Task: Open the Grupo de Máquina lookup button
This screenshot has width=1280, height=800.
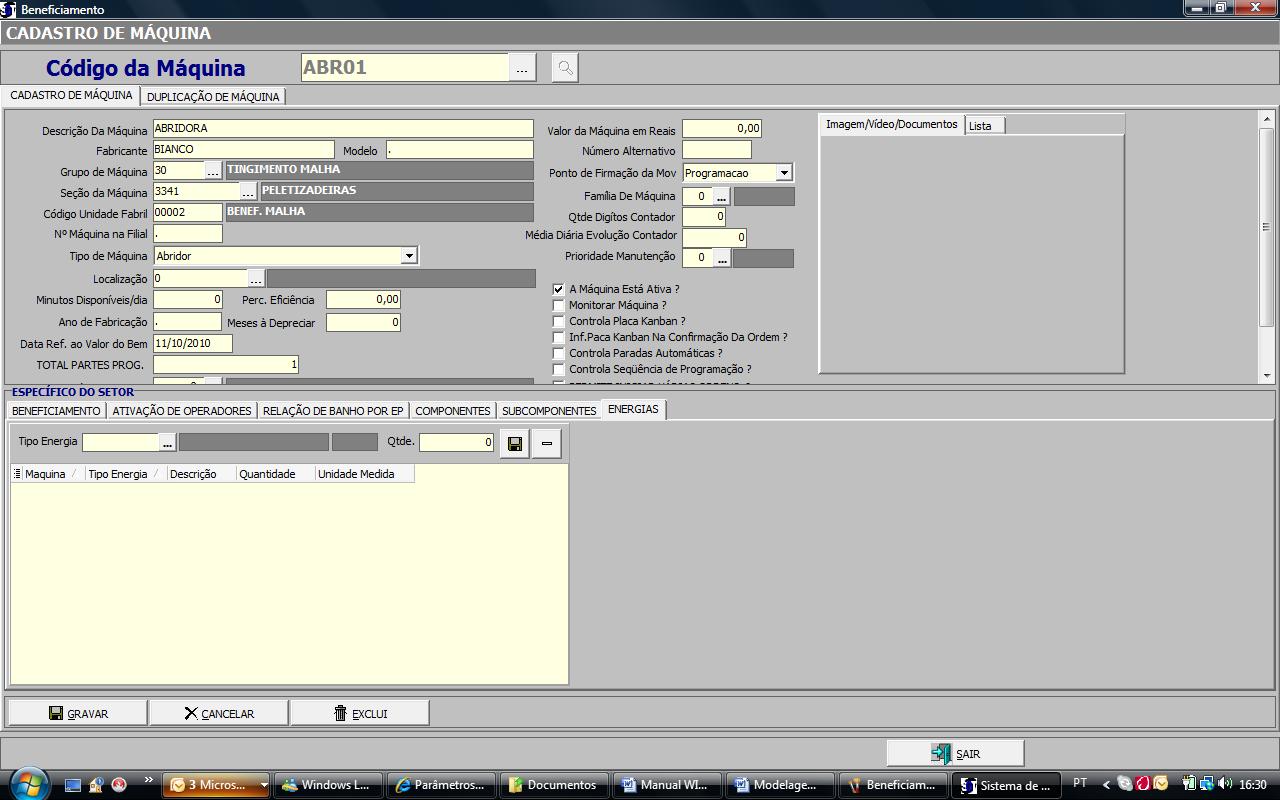Action: coord(213,171)
